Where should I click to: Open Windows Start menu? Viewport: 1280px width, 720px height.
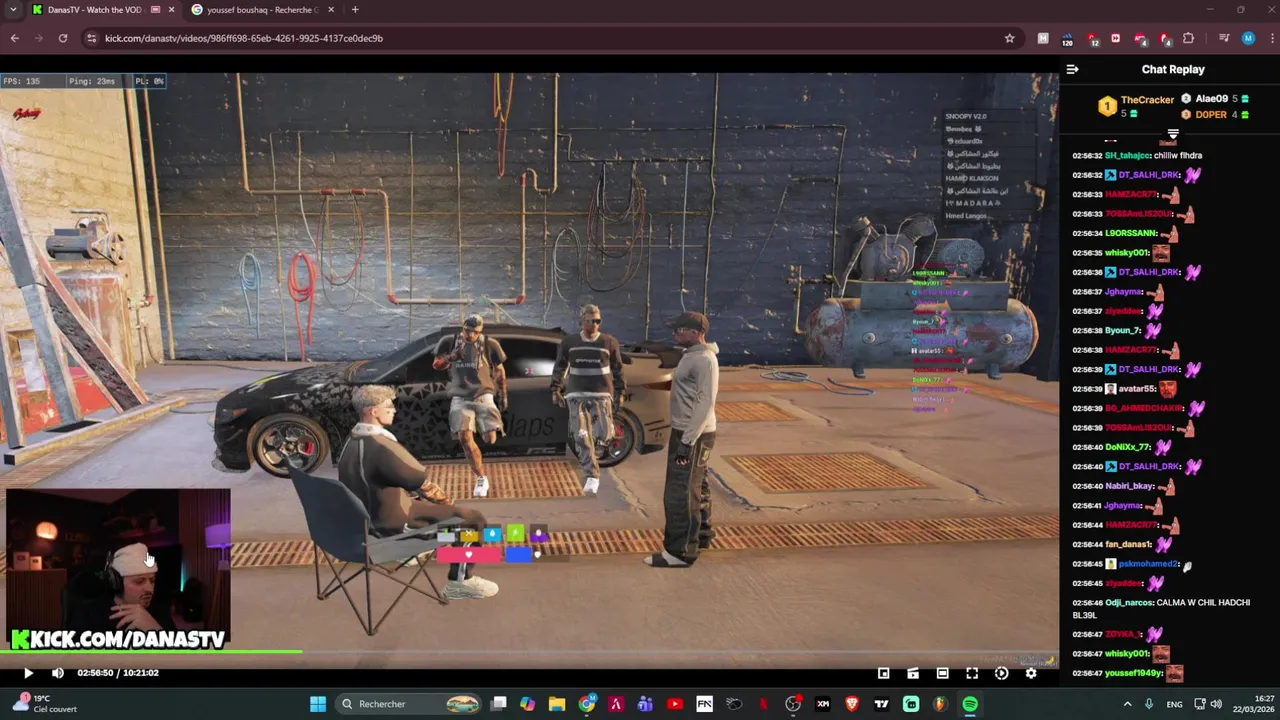[317, 704]
